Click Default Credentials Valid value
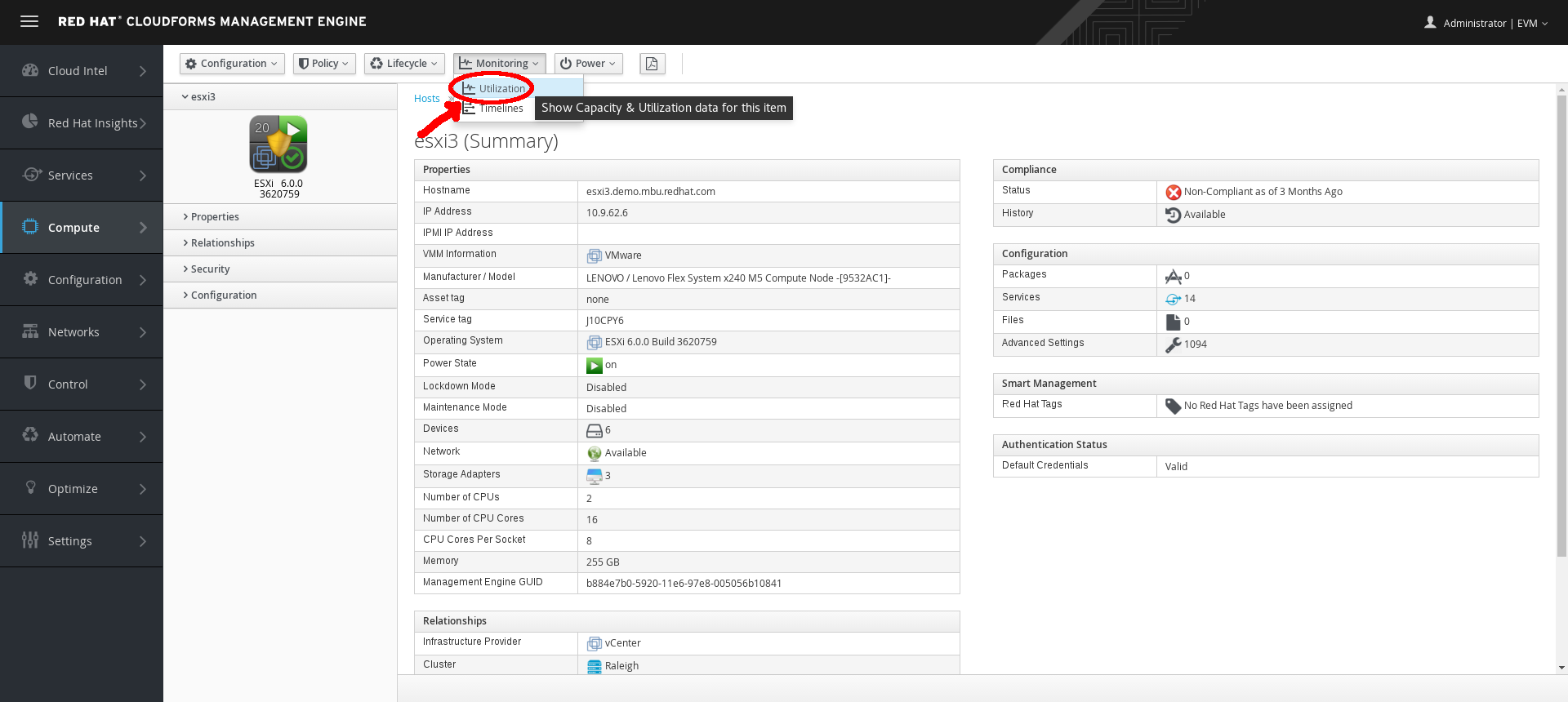The height and width of the screenshot is (702, 1568). (1176, 467)
